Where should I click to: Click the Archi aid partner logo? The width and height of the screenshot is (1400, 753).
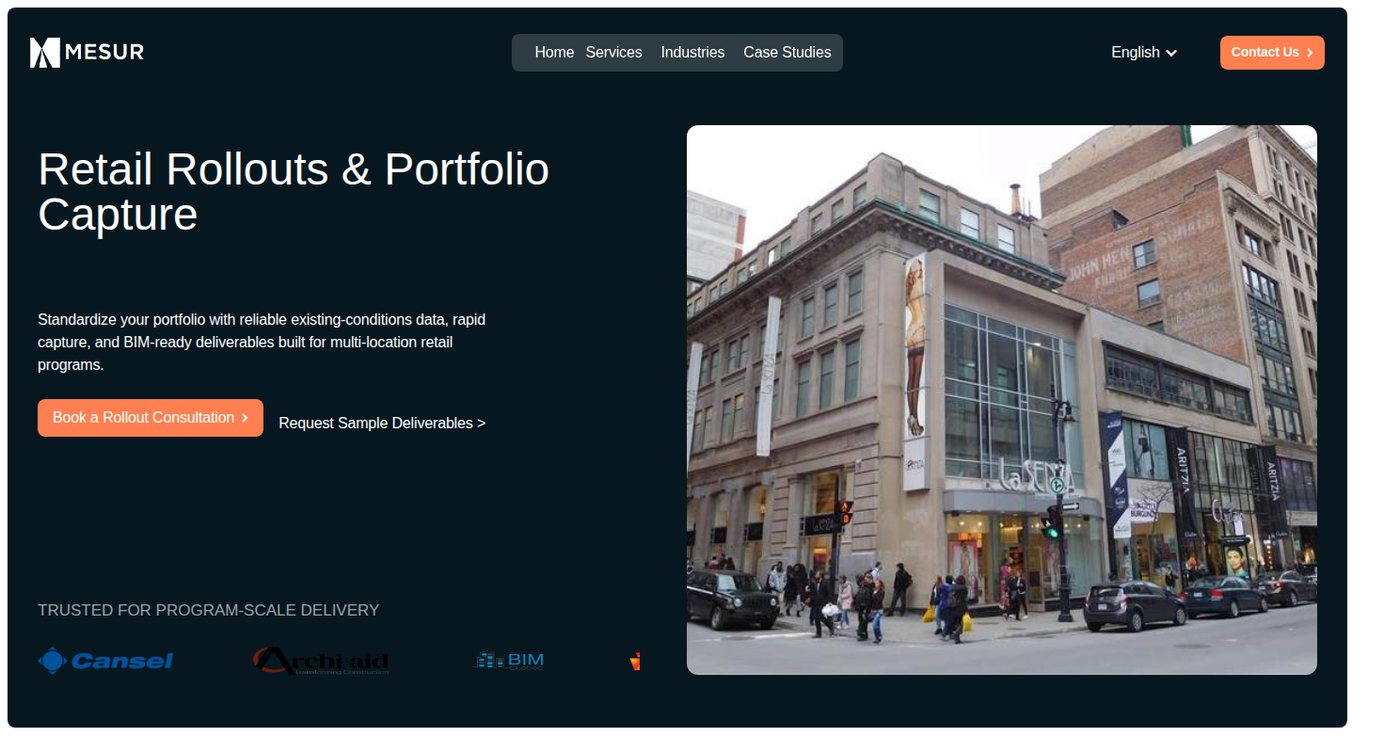pos(320,661)
